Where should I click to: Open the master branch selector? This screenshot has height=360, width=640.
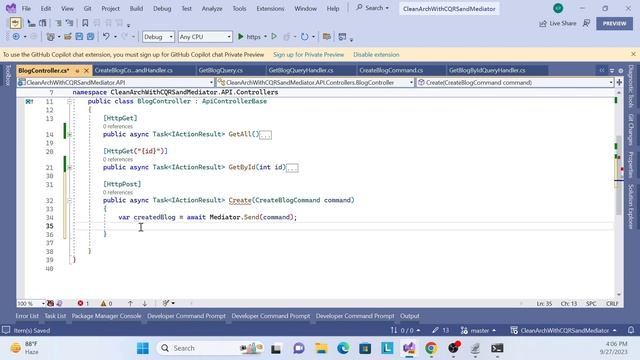(x=478, y=330)
